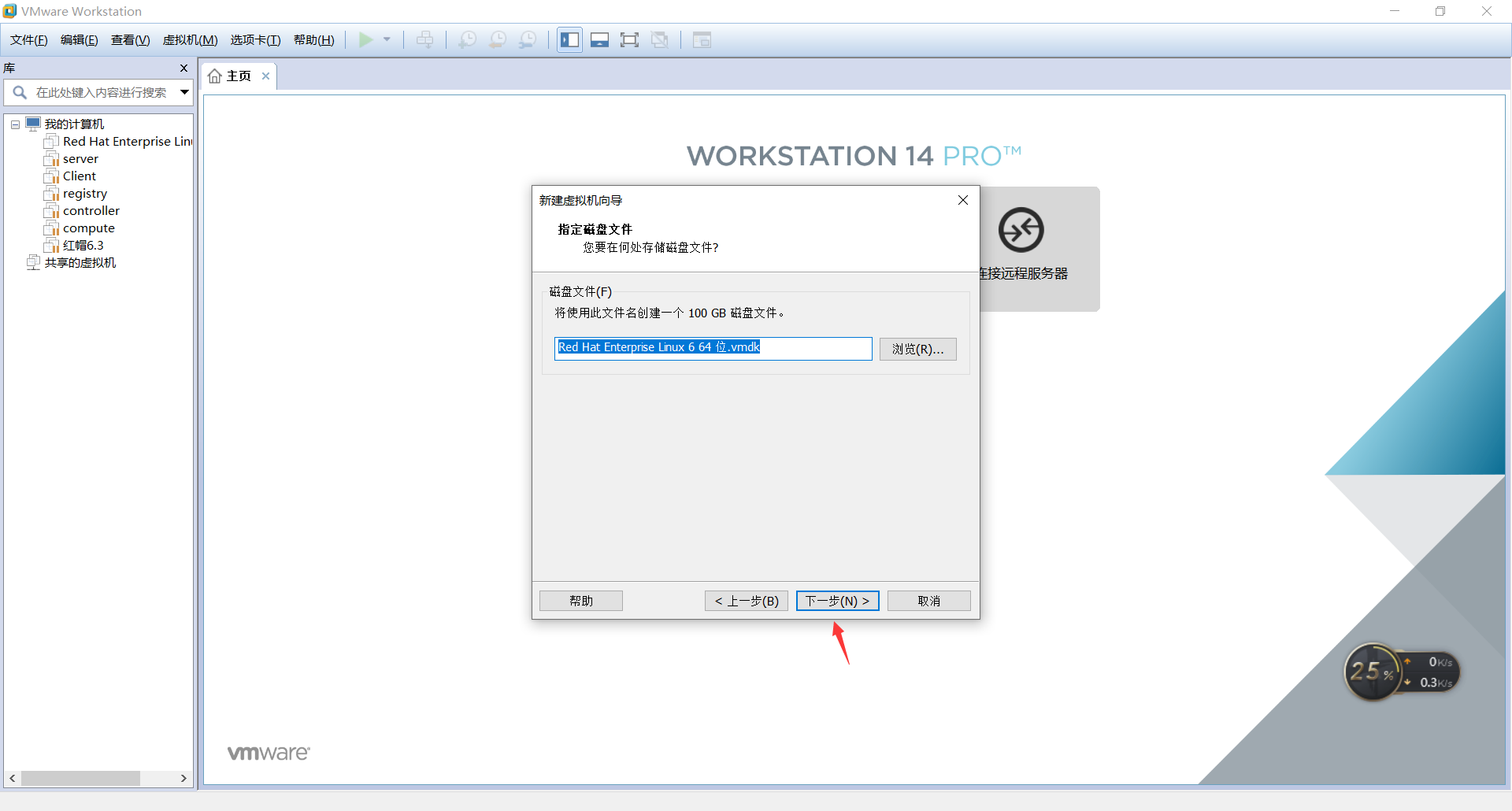Select 我的计算机 in the library
Screen dimensions: 1512x811
[74, 124]
